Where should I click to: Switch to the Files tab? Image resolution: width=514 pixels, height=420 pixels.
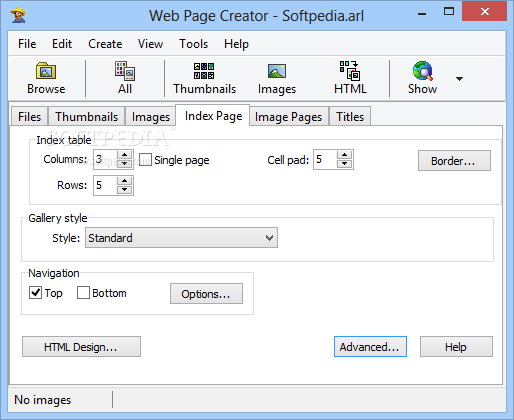pyautogui.click(x=29, y=117)
